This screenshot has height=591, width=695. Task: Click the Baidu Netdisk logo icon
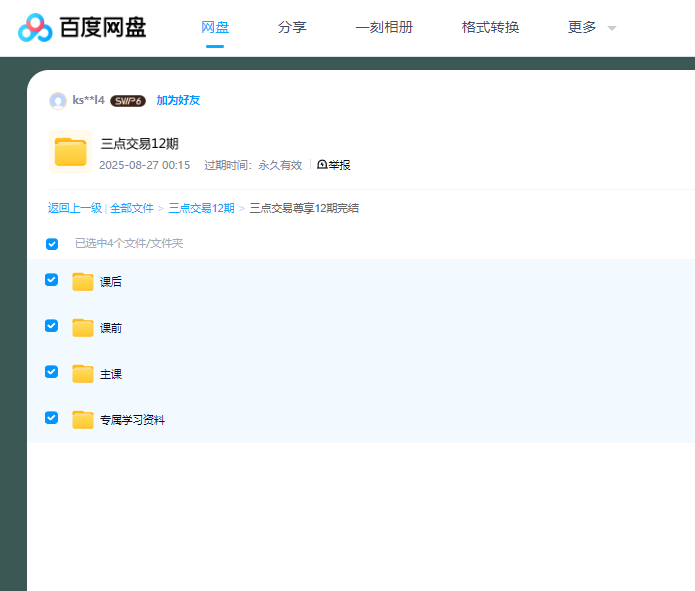[35, 28]
